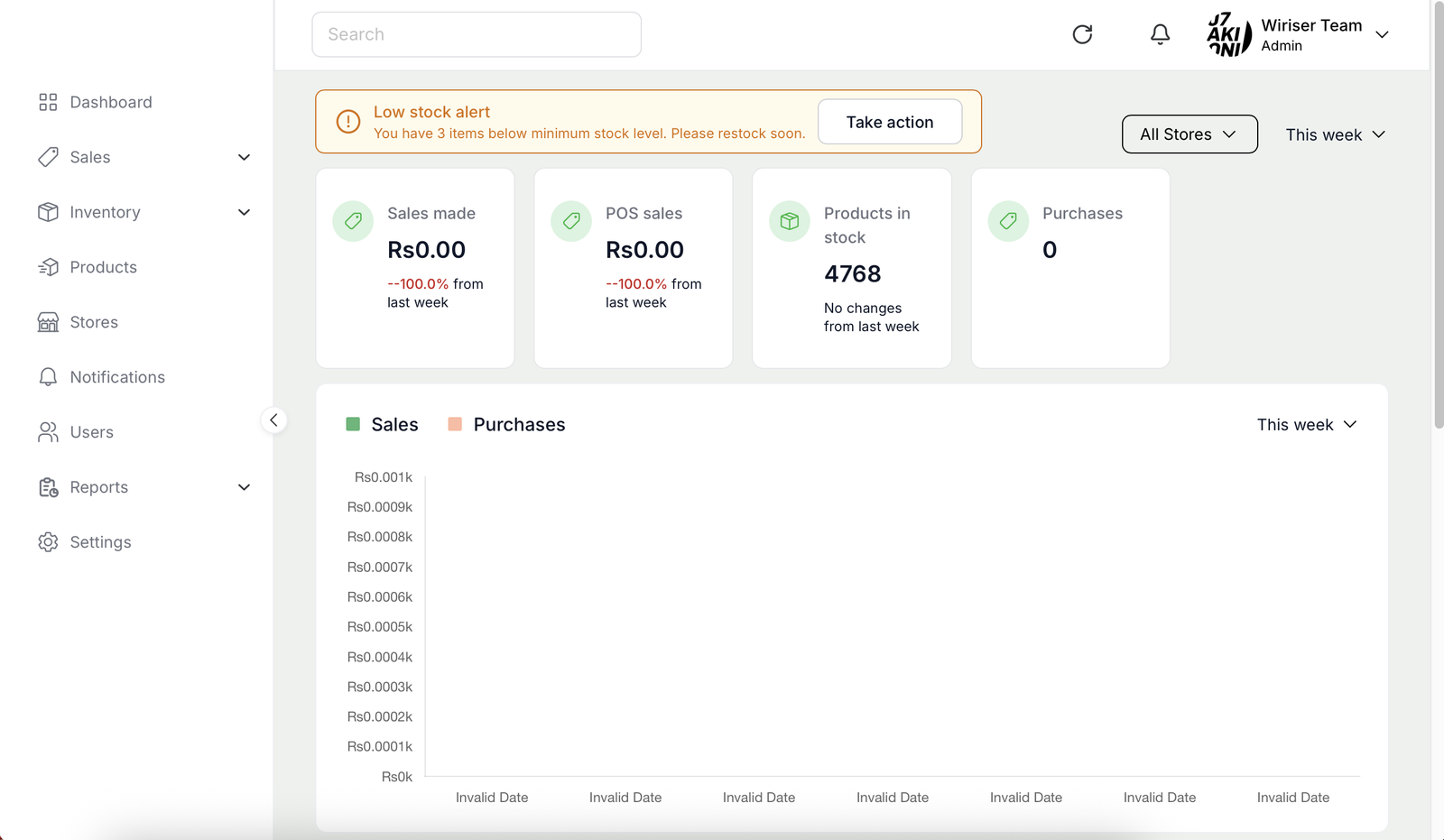
Task: Click the Sales made Rs0.00 value
Action: point(426,250)
